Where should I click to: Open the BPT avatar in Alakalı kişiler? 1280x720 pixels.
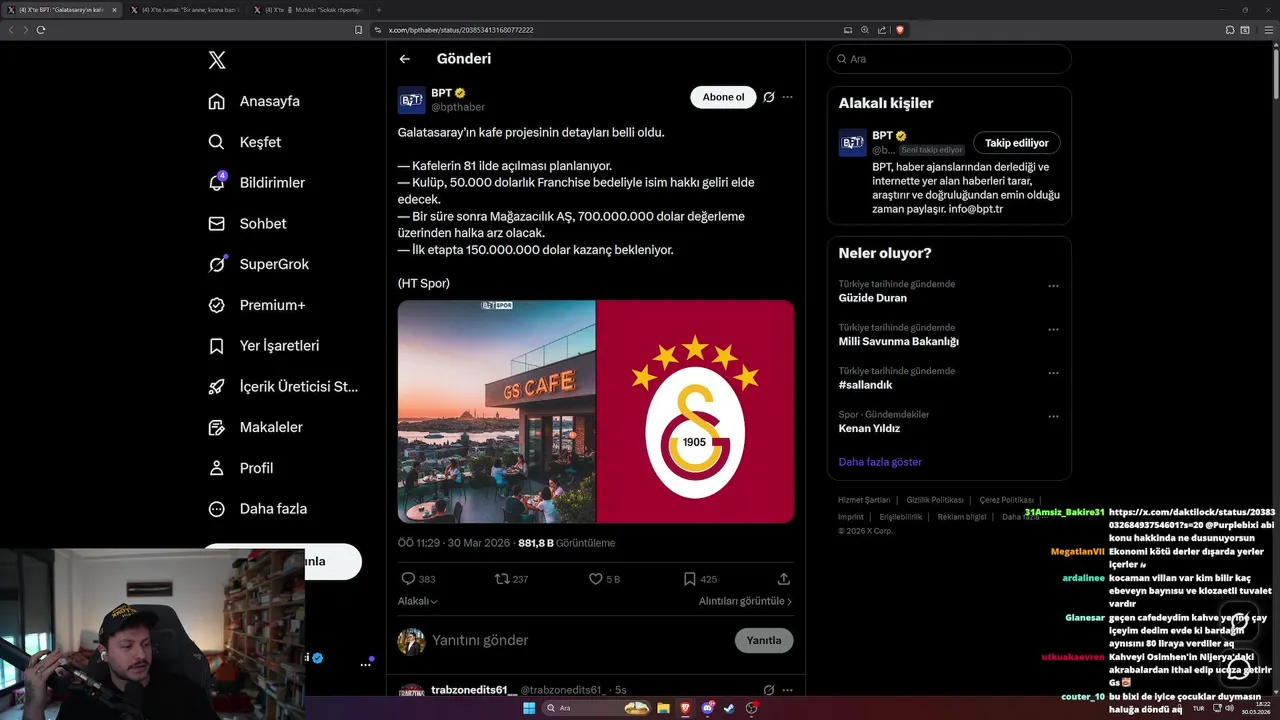(852, 143)
